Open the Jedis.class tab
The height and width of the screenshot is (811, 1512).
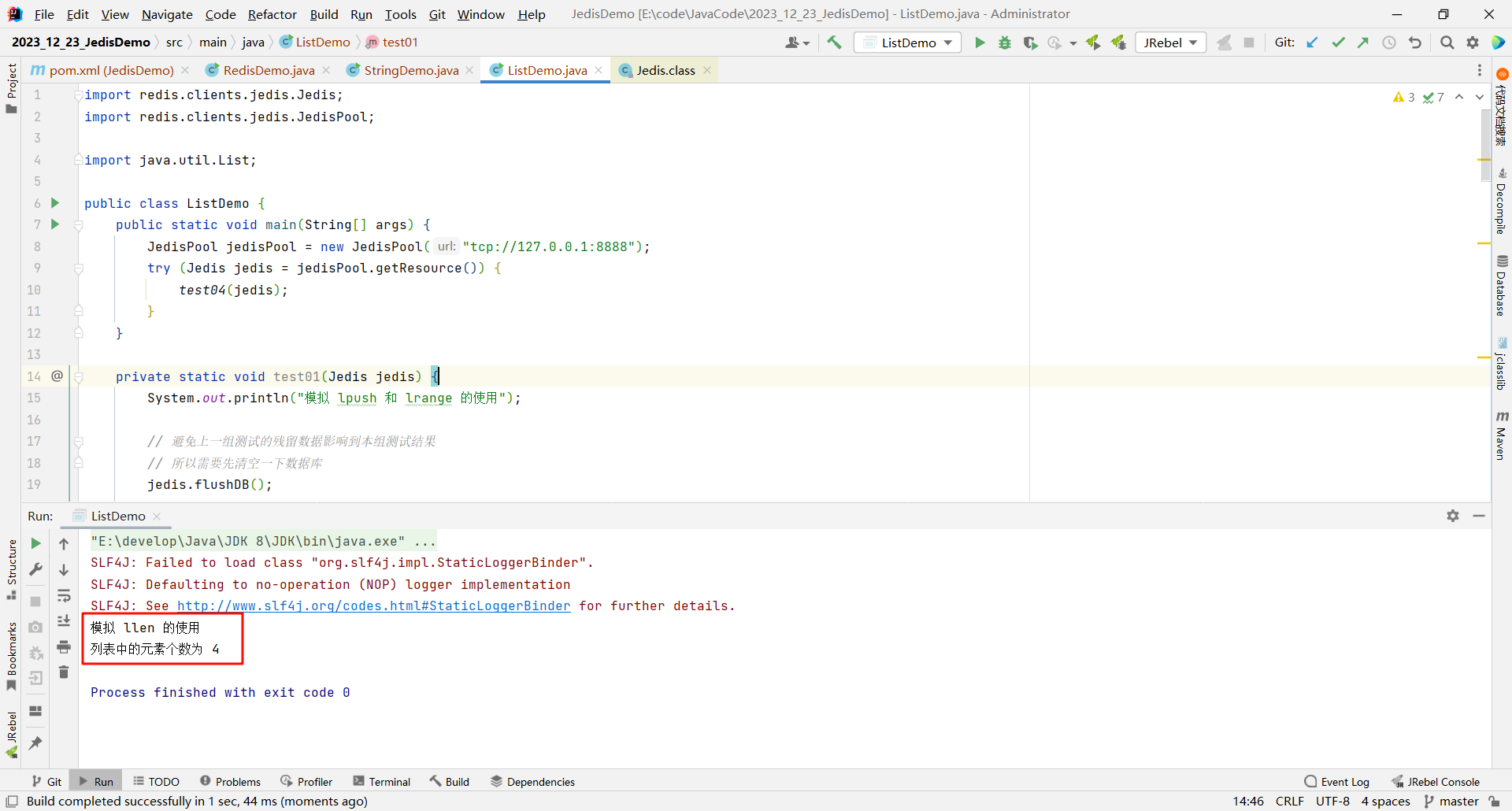click(665, 70)
